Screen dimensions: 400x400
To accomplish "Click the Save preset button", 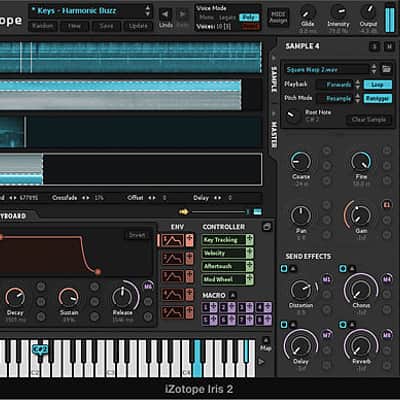I will (x=106, y=26).
